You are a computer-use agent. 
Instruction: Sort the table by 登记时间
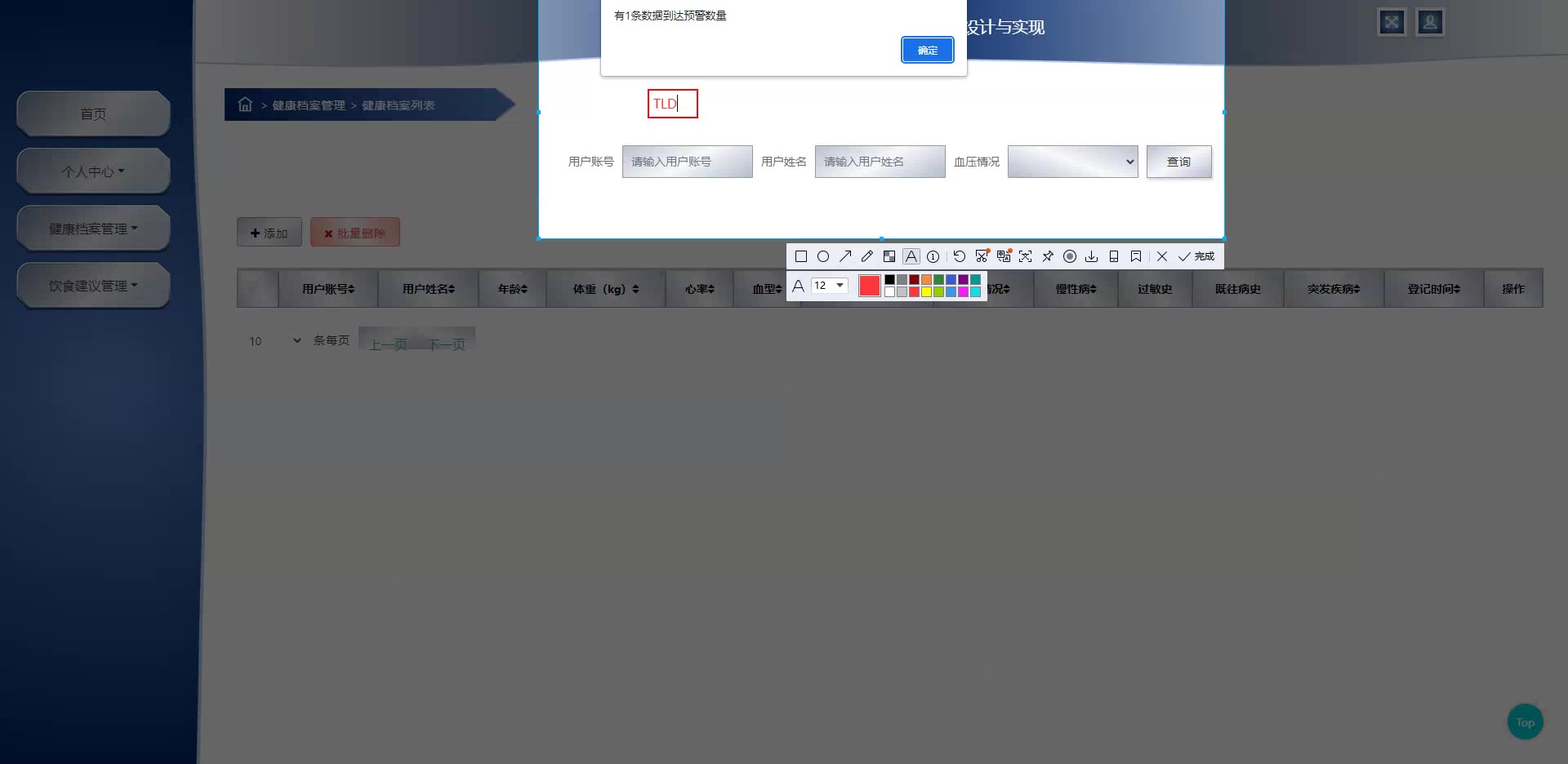1434,289
